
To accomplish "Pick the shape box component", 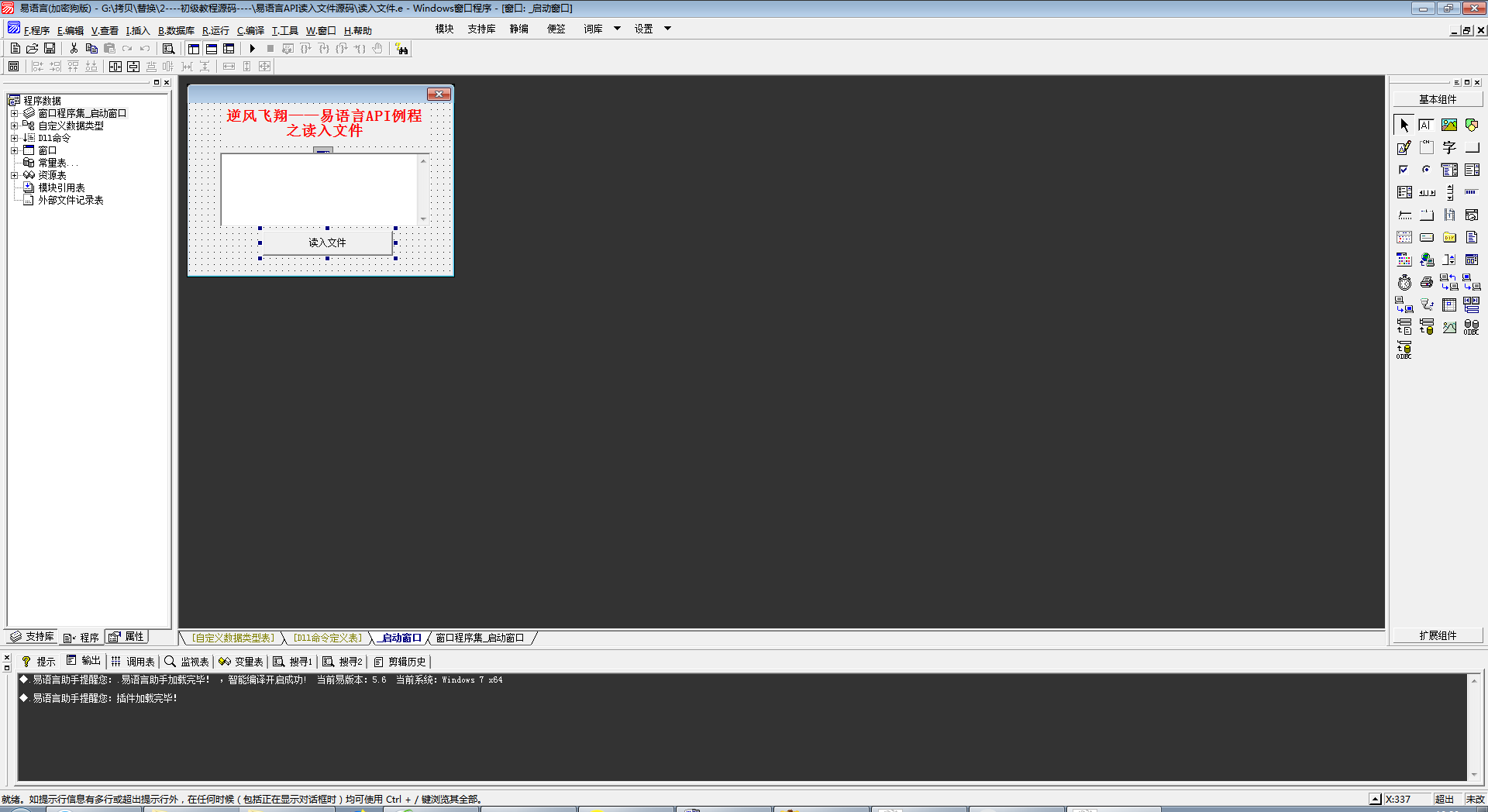I will [1472, 125].
